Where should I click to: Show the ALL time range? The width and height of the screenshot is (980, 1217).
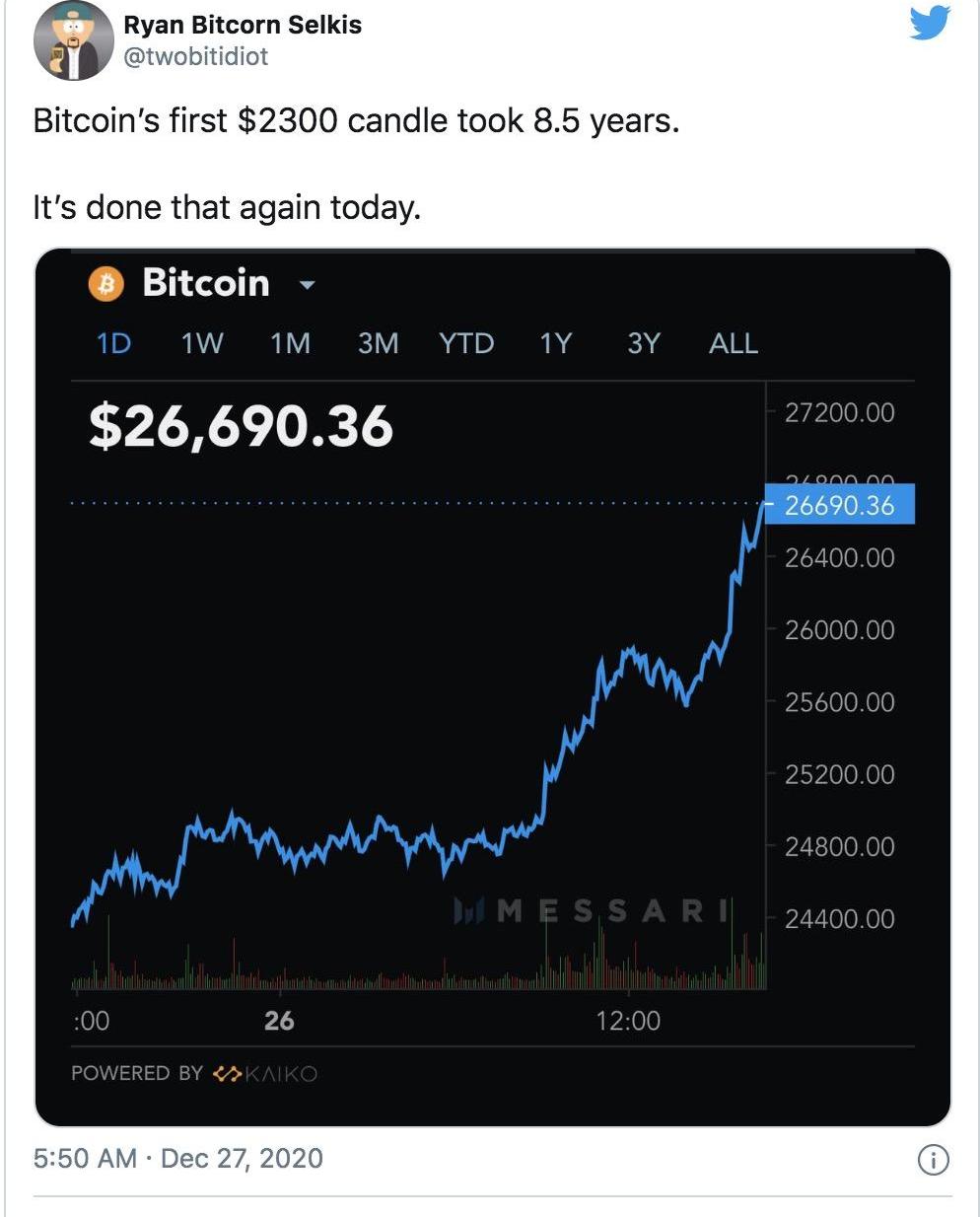click(x=734, y=343)
